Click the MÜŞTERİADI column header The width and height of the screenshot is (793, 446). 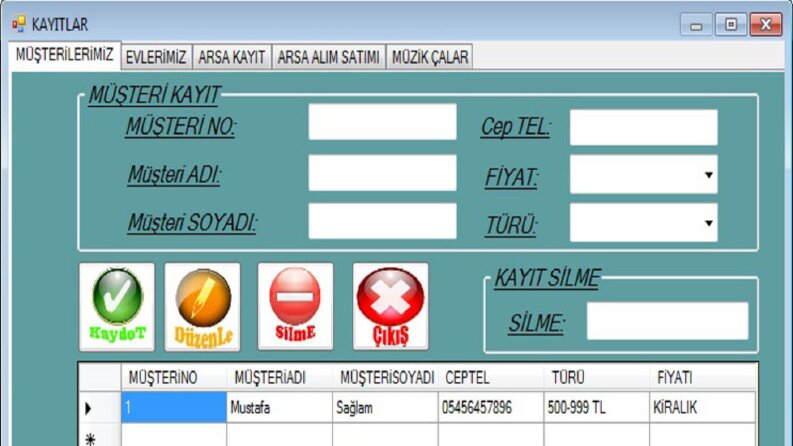point(280,377)
